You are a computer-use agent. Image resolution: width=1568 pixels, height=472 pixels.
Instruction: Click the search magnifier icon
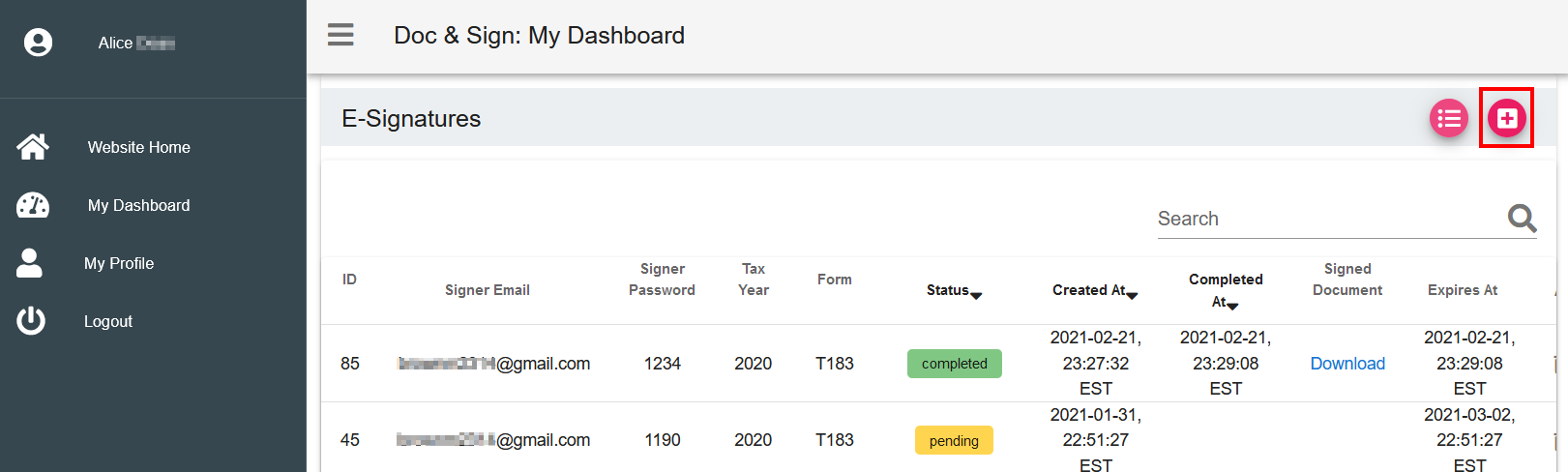point(1522,219)
